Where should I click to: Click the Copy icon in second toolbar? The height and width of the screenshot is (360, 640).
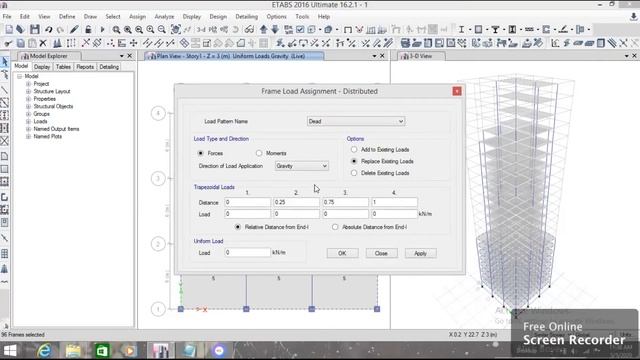click(20, 43)
